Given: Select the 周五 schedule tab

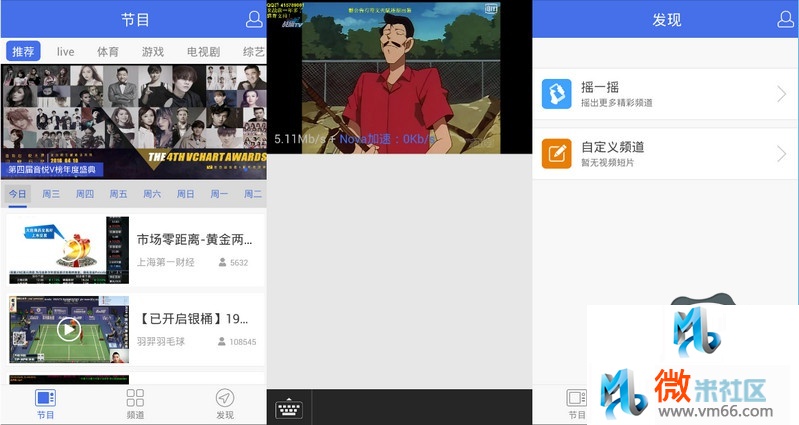Looking at the screenshot, I should pos(118,194).
